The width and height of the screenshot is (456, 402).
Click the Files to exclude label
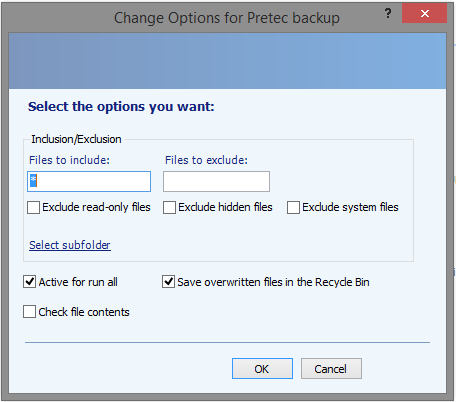tap(206, 160)
